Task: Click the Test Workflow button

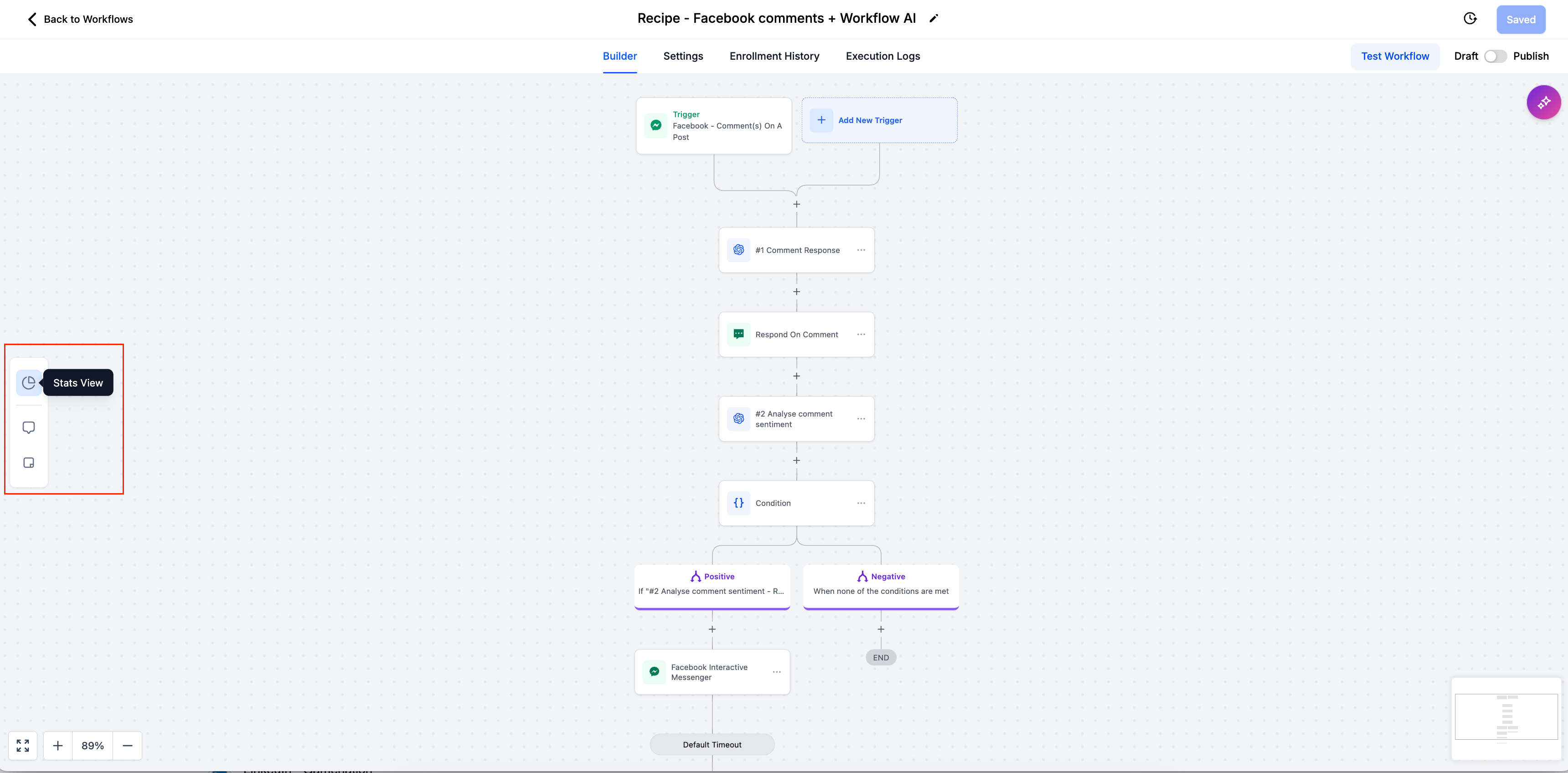Action: click(1394, 56)
